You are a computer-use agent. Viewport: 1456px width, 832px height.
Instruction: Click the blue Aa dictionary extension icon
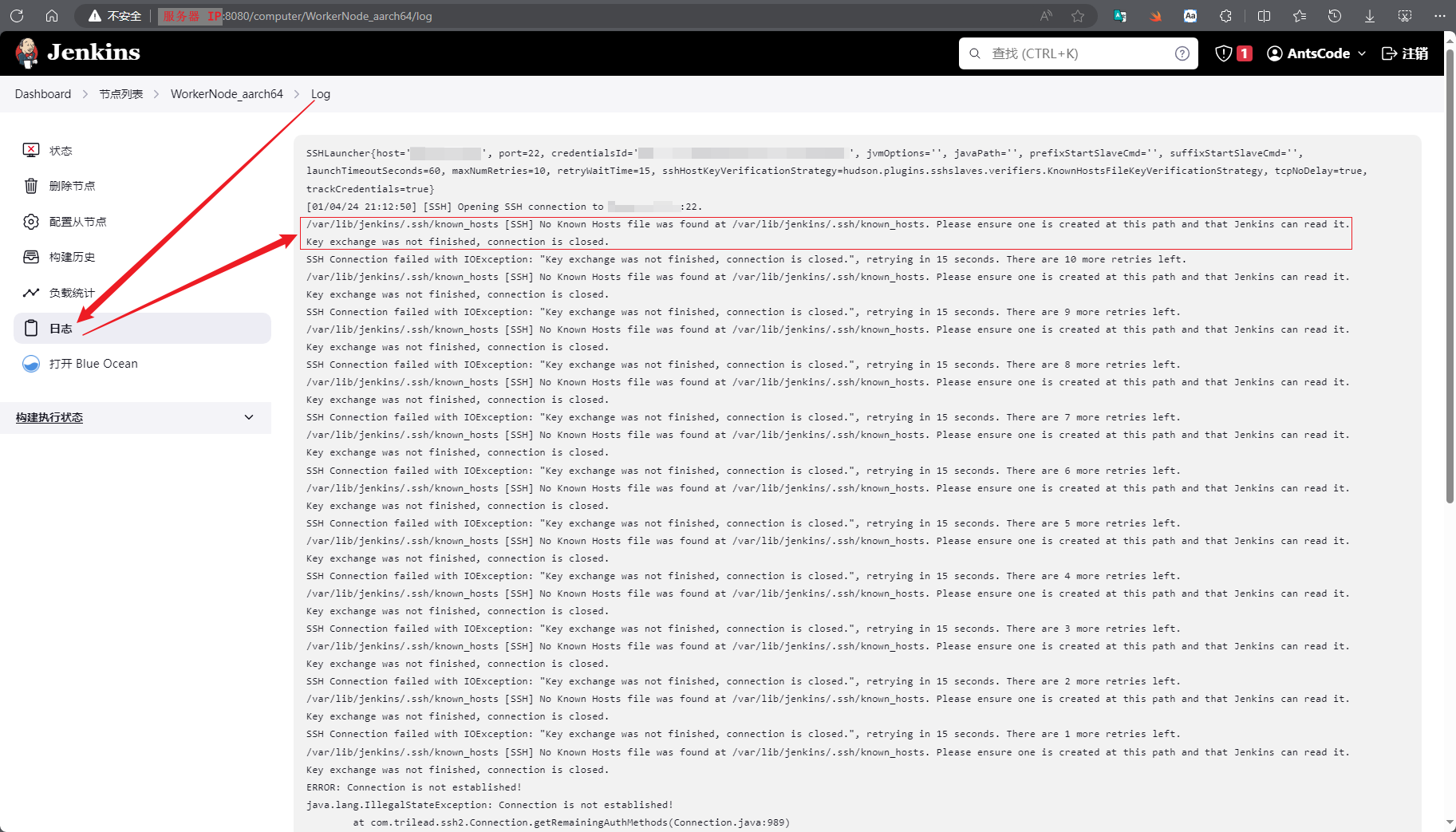(1190, 16)
